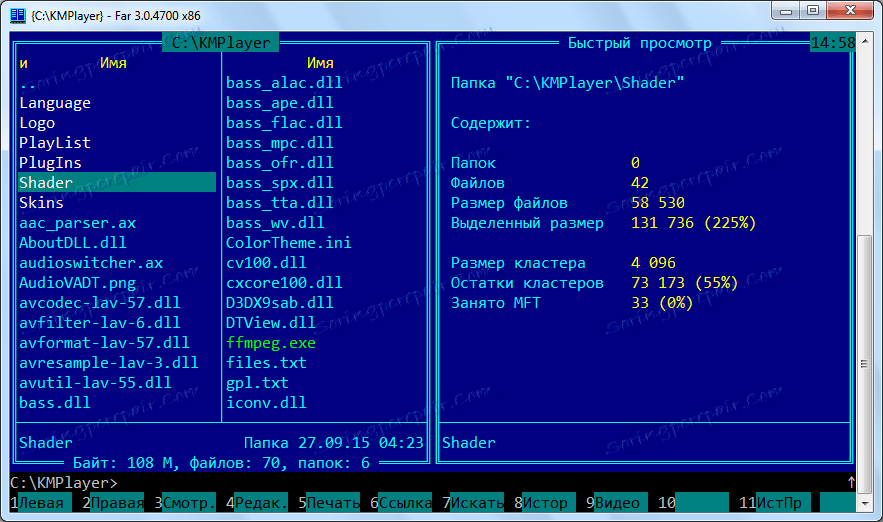Select the Language folder
883x522 pixels.
tap(55, 103)
